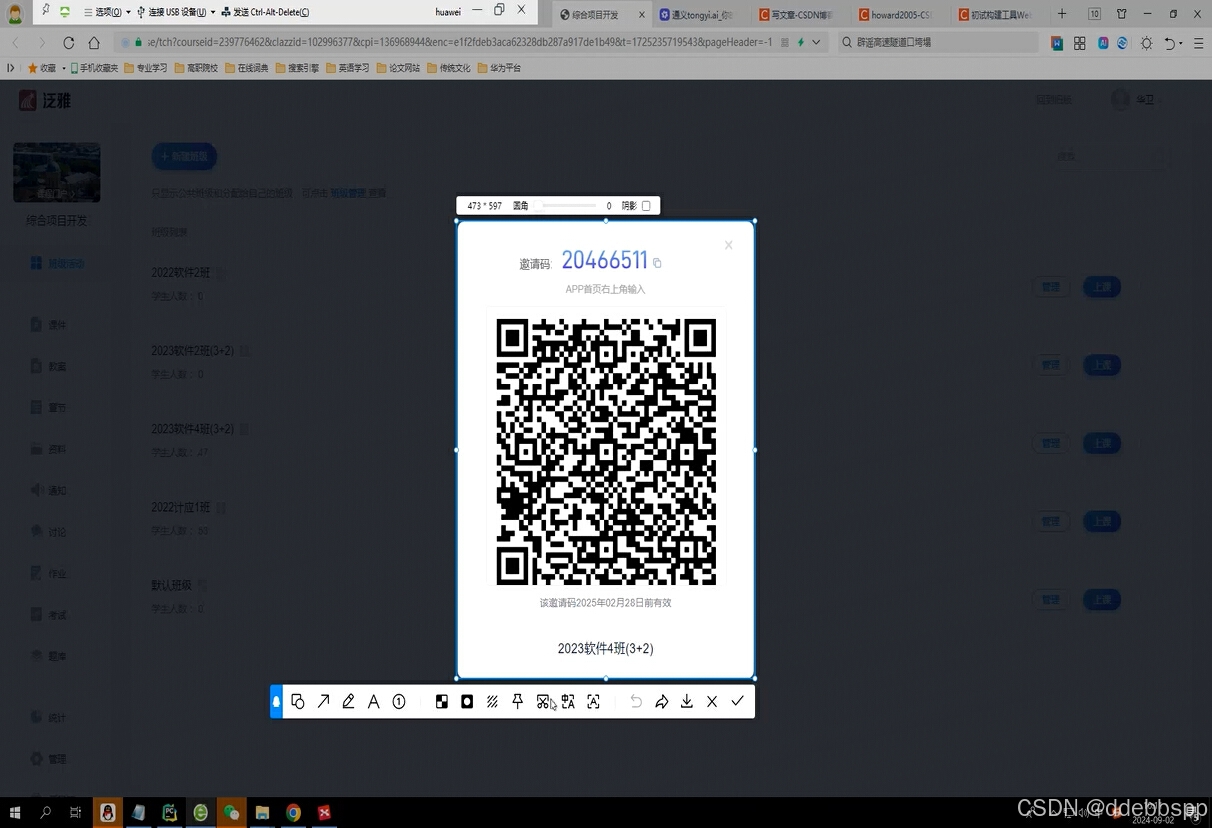Confirm the screenshot with the checkmark
This screenshot has width=1212, height=828.
(737, 702)
